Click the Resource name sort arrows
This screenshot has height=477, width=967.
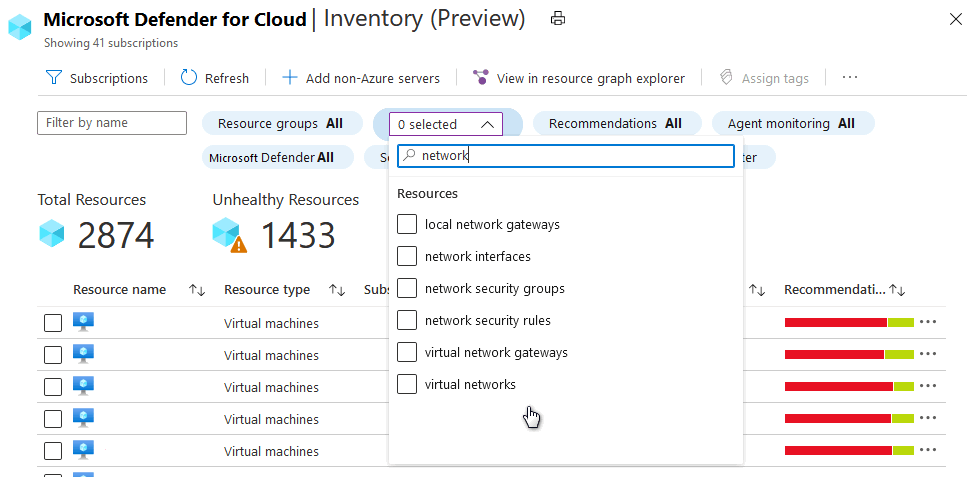(197, 290)
